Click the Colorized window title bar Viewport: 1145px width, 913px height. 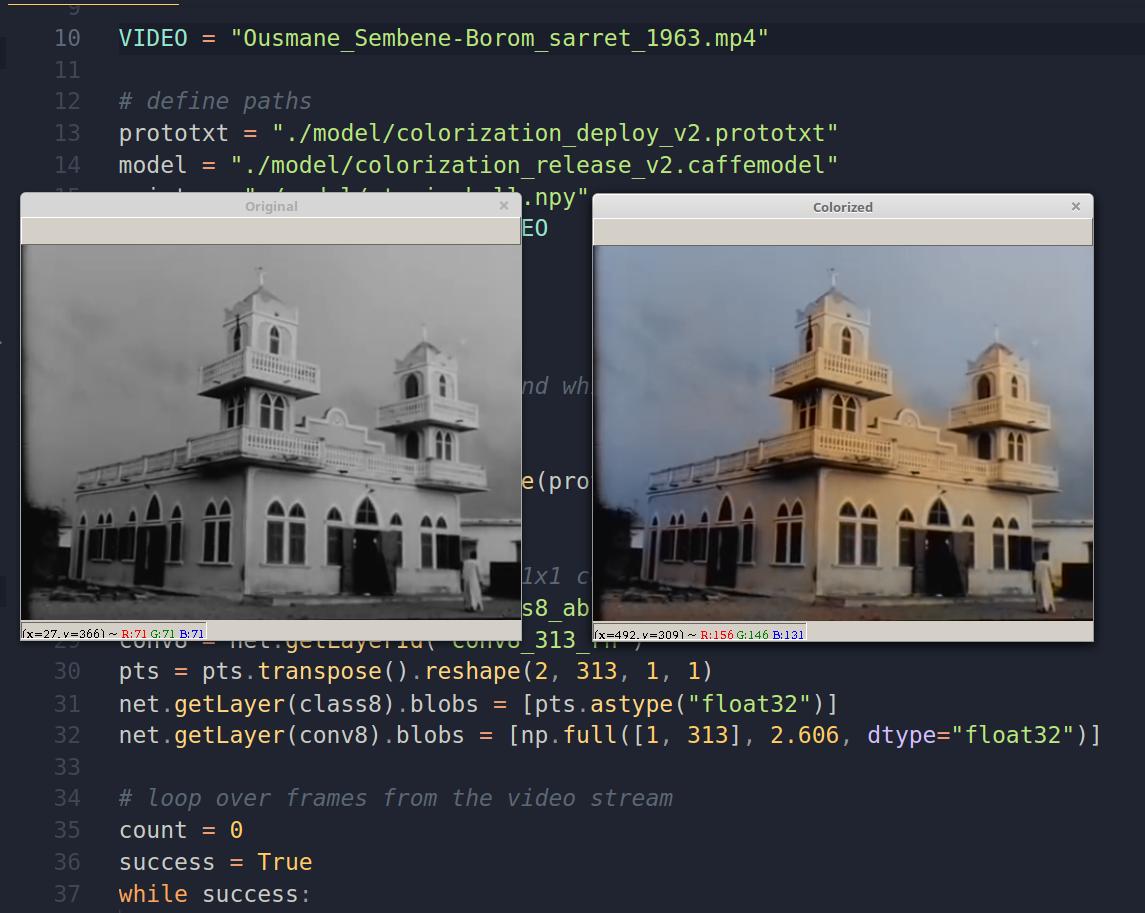843,207
